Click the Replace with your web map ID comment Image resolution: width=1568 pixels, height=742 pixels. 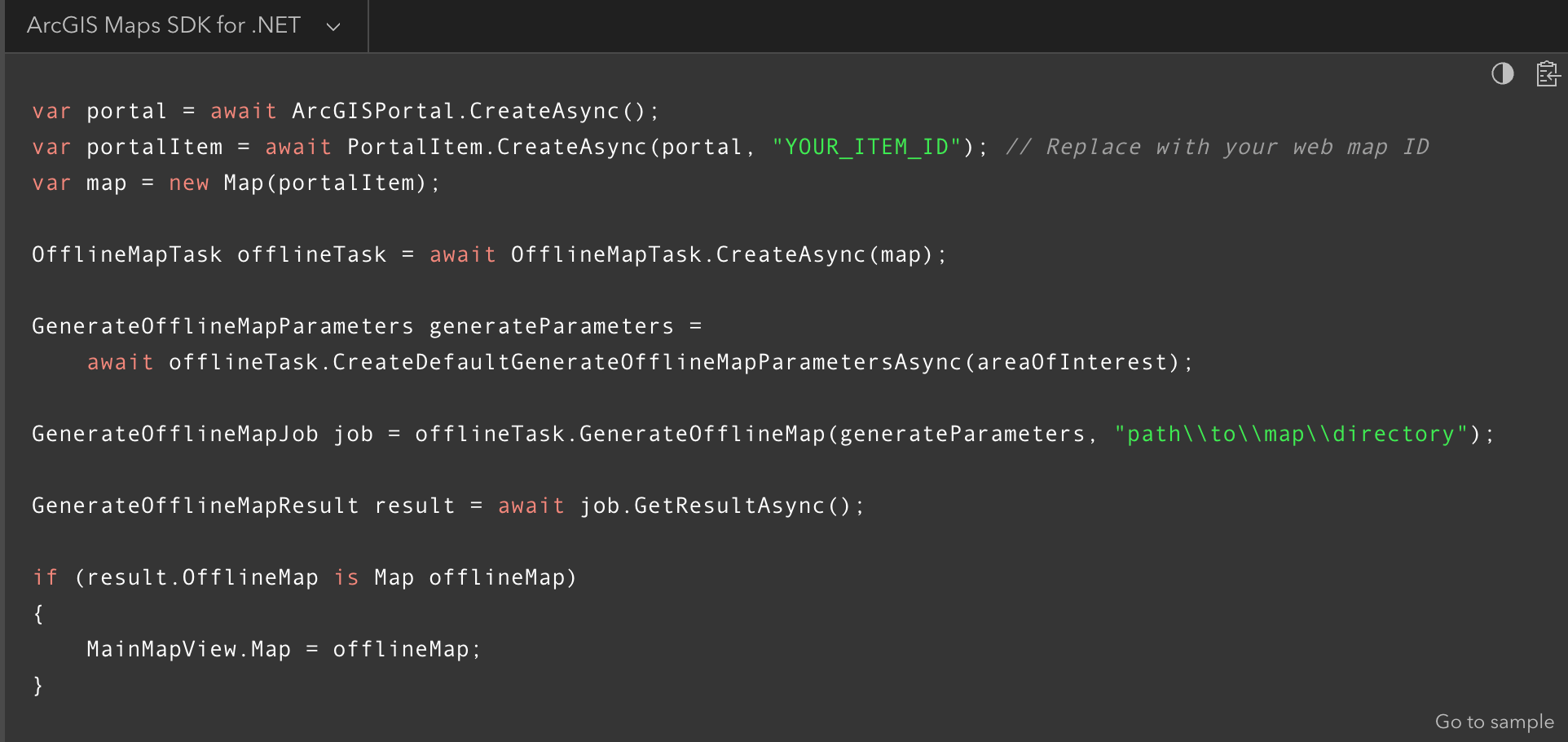pos(1217,147)
